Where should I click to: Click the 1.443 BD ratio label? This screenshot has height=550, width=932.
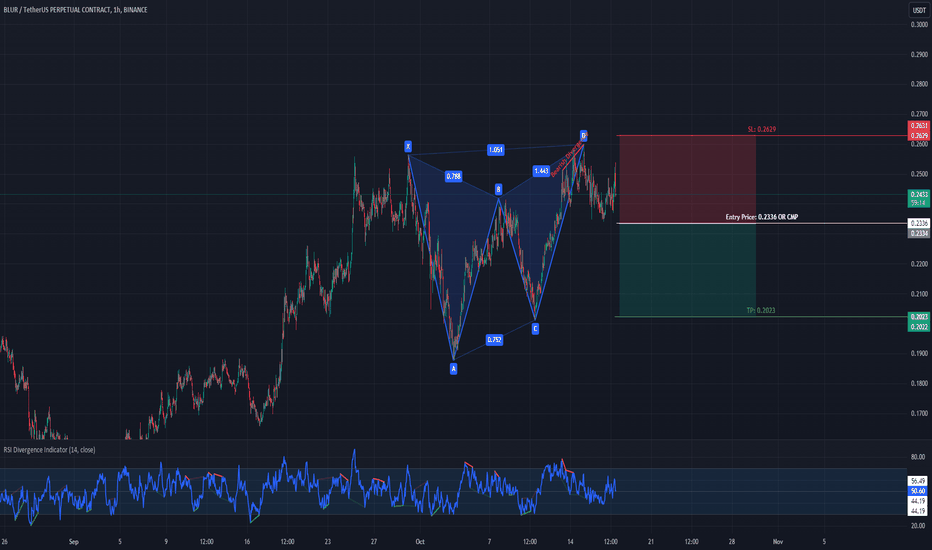coord(541,171)
